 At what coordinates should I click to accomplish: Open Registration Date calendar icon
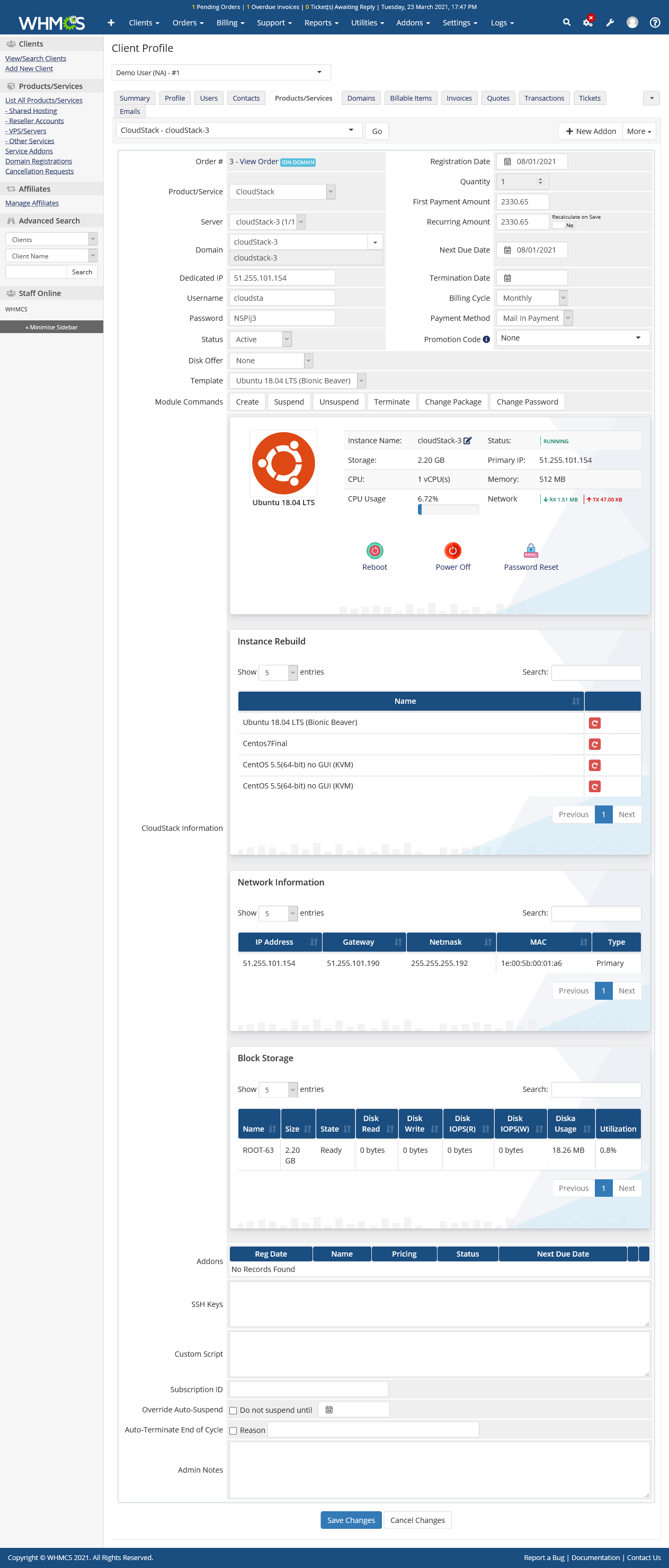[x=507, y=162]
